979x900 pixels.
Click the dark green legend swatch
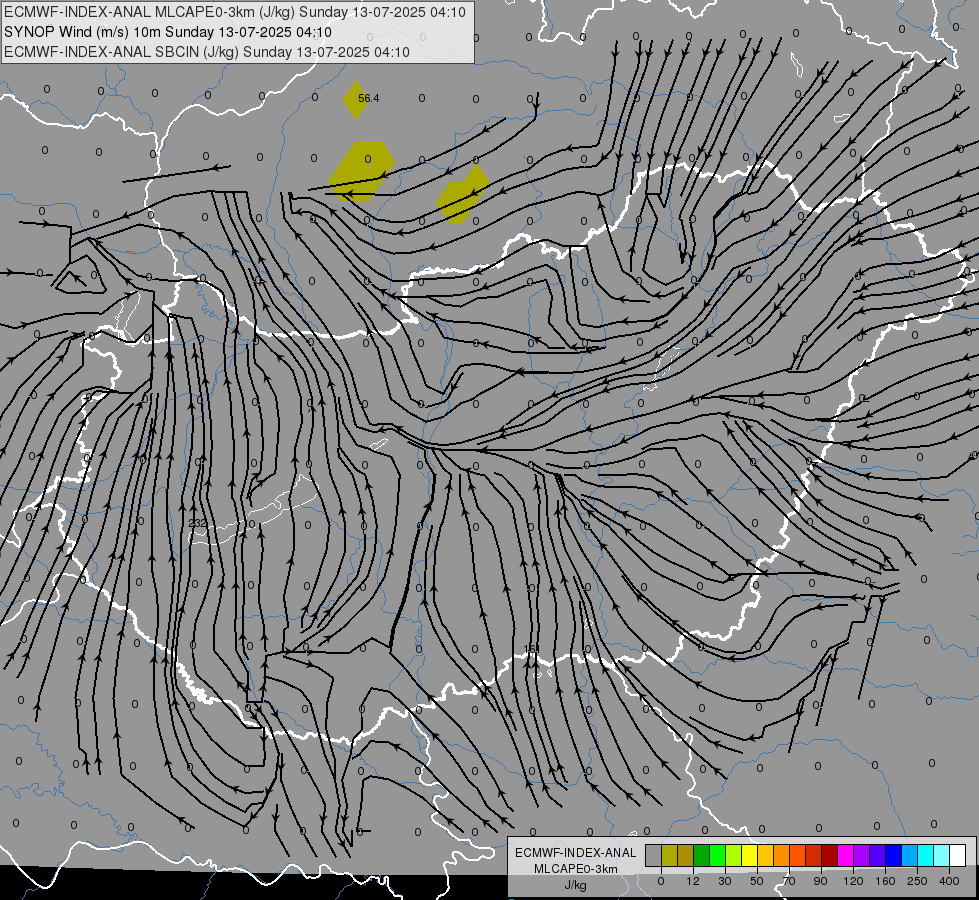701,855
